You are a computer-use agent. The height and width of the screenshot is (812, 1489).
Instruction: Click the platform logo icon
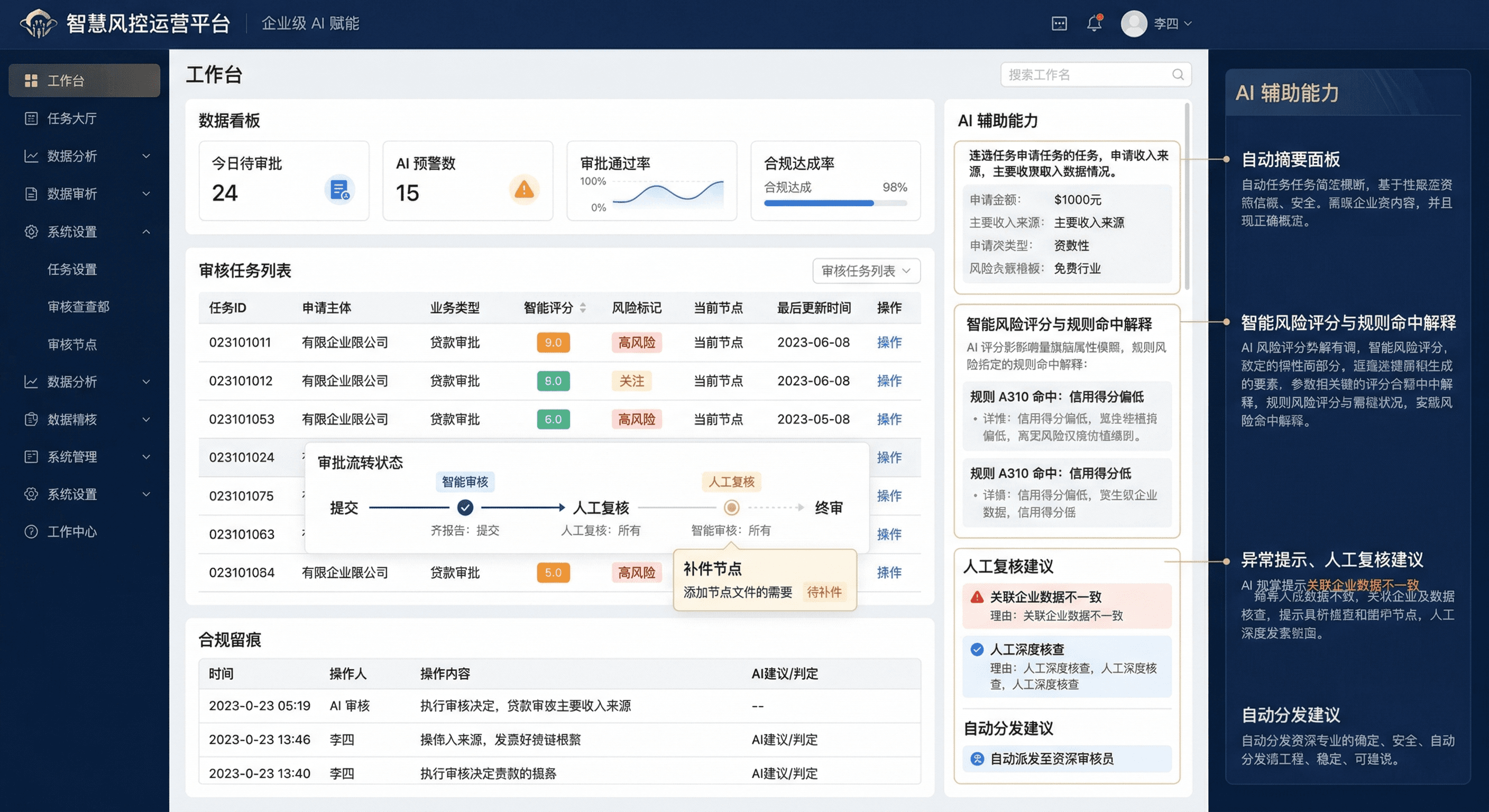(38, 24)
